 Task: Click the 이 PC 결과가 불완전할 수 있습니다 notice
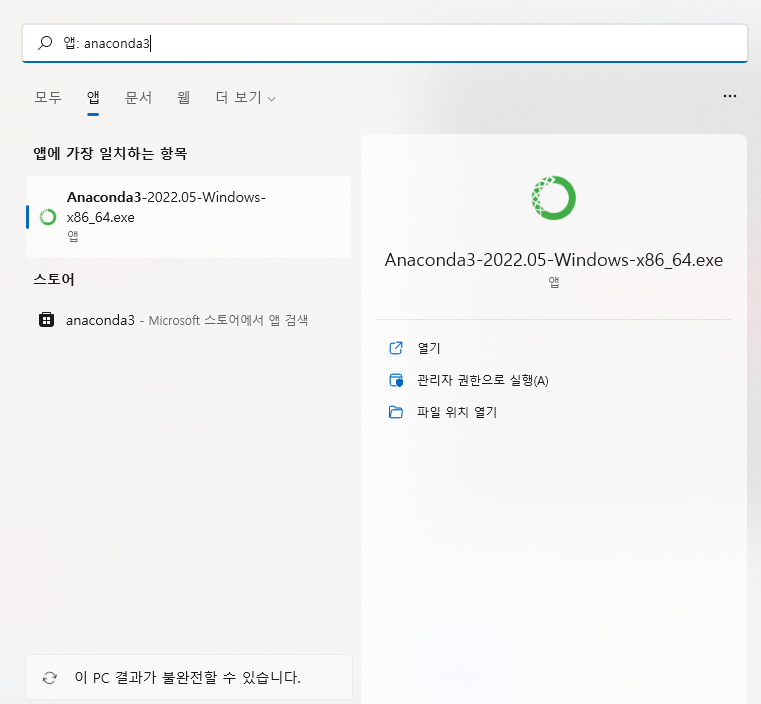188,677
